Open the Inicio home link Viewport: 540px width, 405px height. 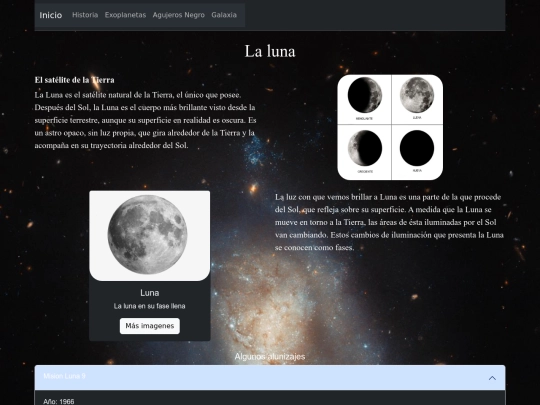[x=51, y=15]
